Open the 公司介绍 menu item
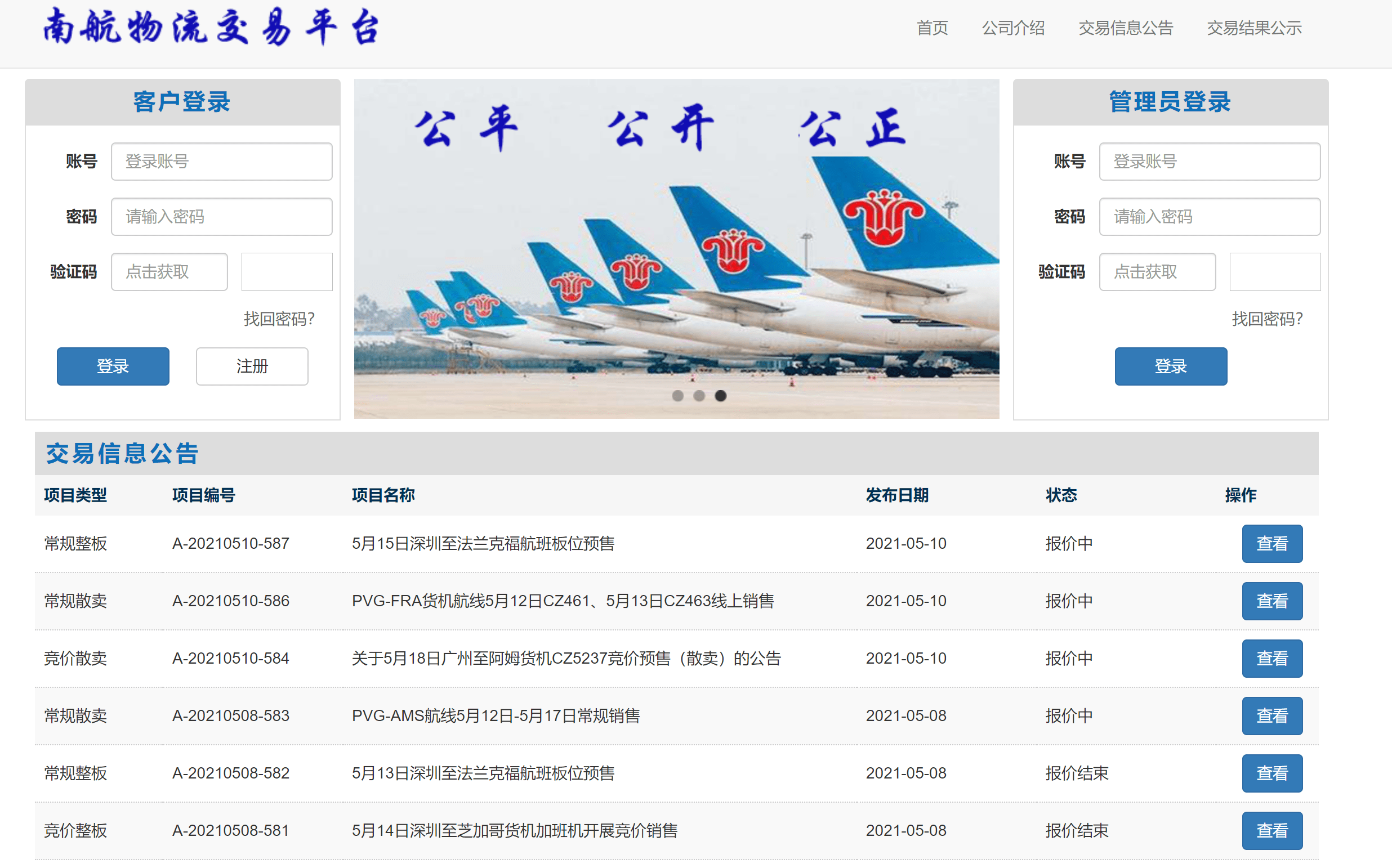This screenshot has height=868, width=1392. click(1013, 28)
